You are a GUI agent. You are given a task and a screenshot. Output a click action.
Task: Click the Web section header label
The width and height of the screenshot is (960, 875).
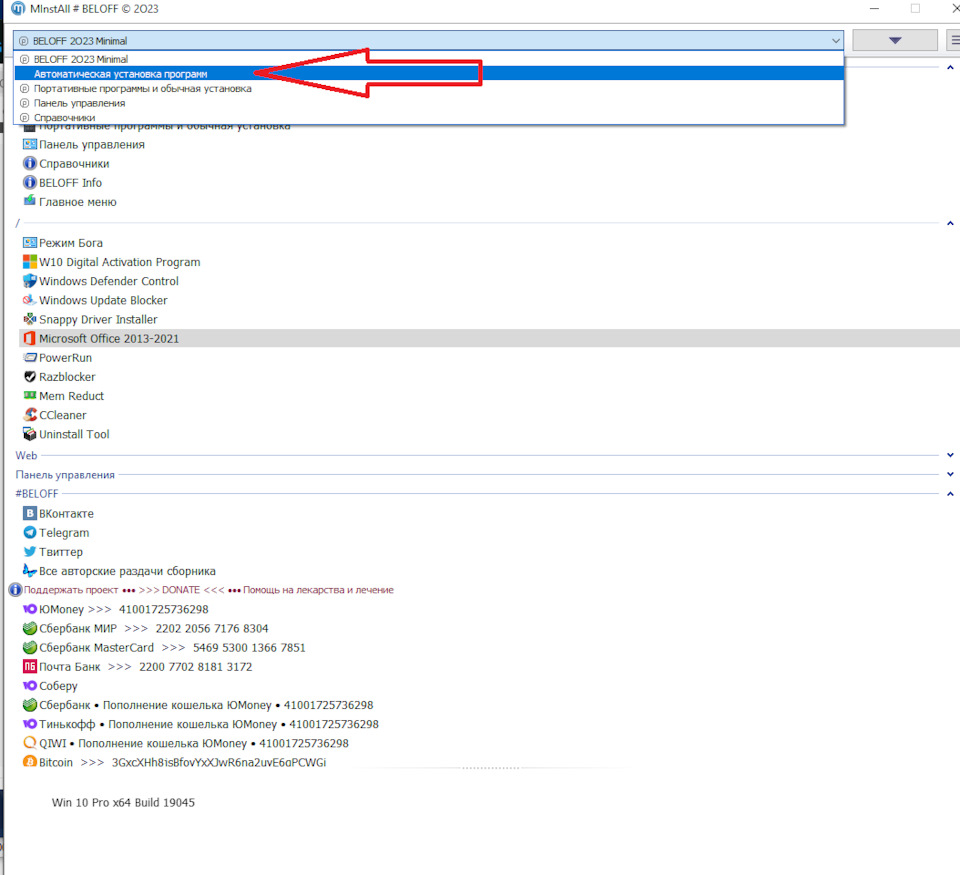26,455
